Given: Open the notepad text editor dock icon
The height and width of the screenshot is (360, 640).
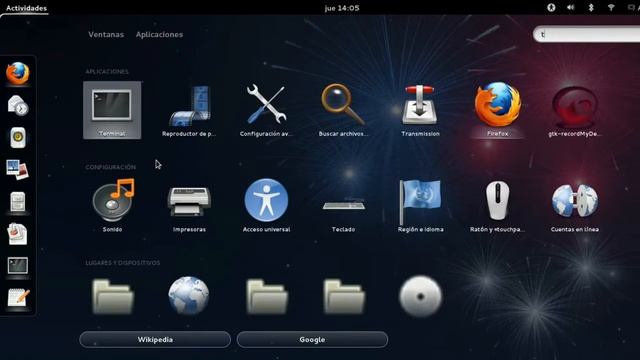Looking at the screenshot, I should click(18, 298).
